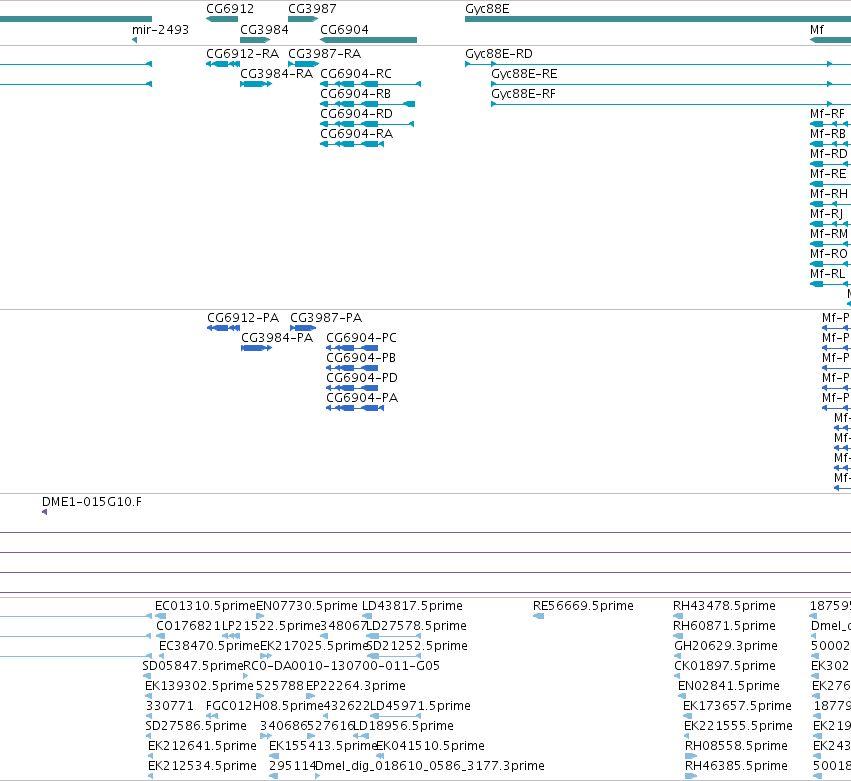
Task: Click protein CG6904-PC
Action: tap(361, 338)
